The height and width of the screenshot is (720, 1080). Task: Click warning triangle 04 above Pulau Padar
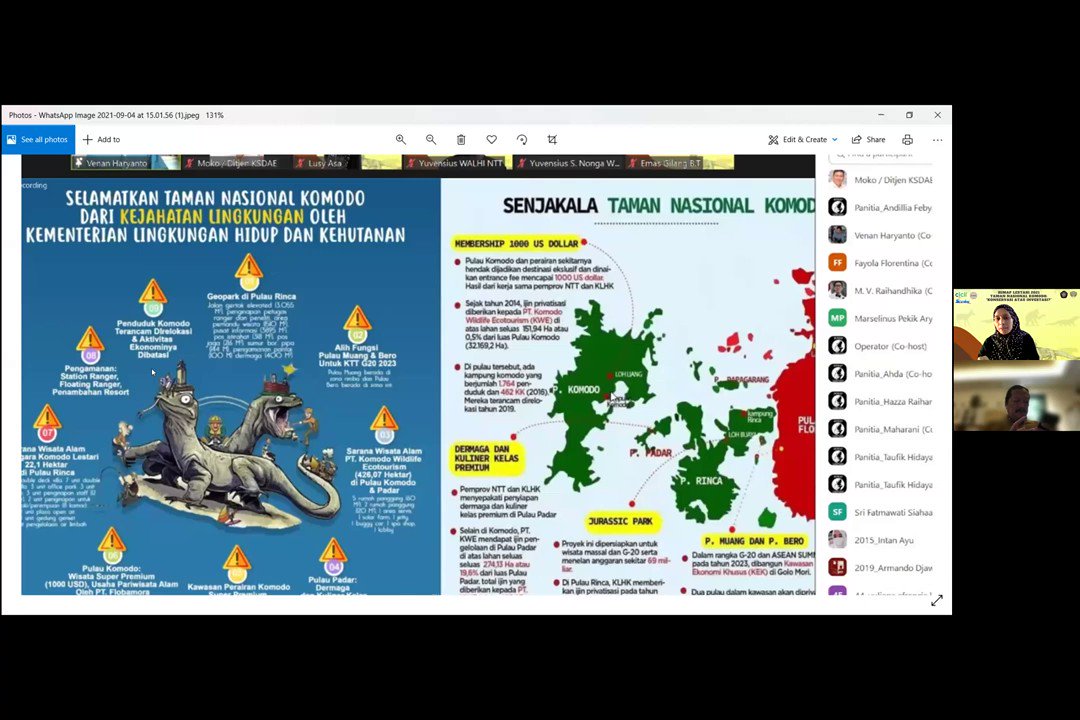[x=333, y=553]
